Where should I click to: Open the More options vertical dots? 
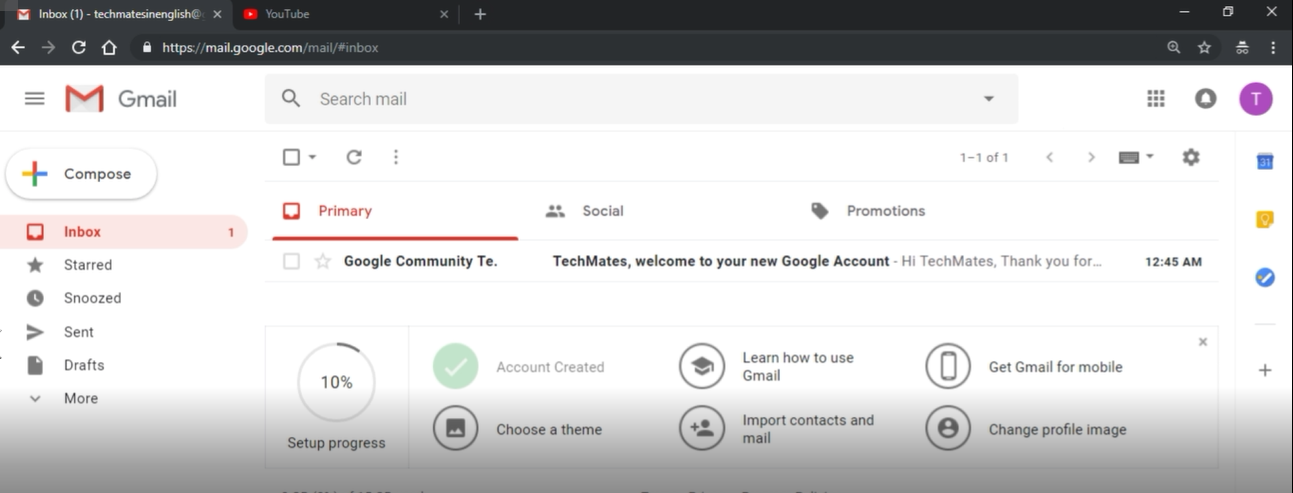click(x=396, y=157)
